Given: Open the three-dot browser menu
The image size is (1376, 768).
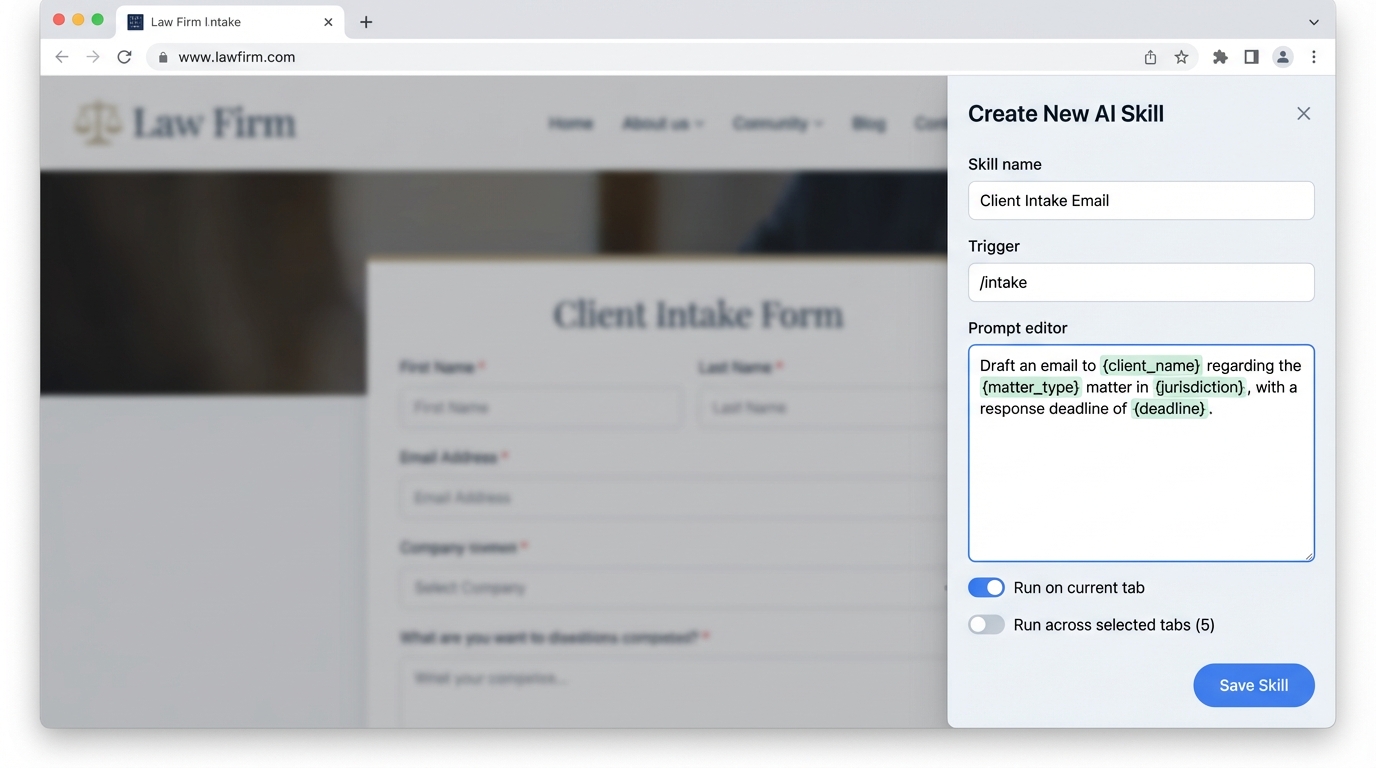Looking at the screenshot, I should (1314, 57).
